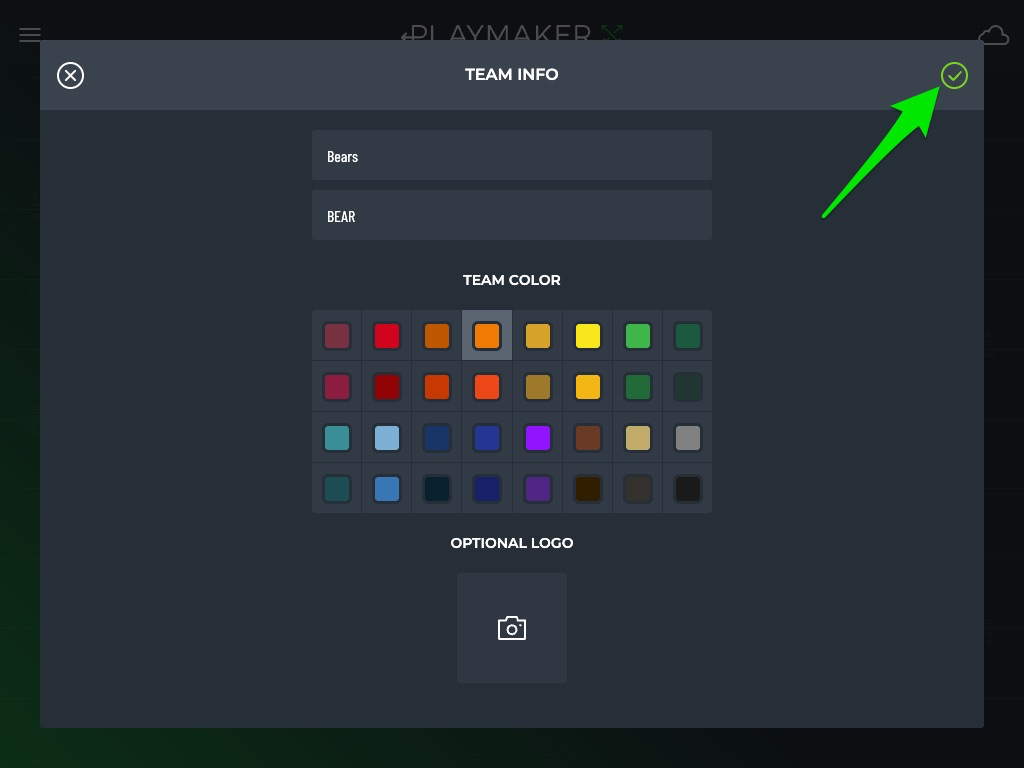
Task: Pick the medium blue swatch in the bottom row
Action: (387, 488)
